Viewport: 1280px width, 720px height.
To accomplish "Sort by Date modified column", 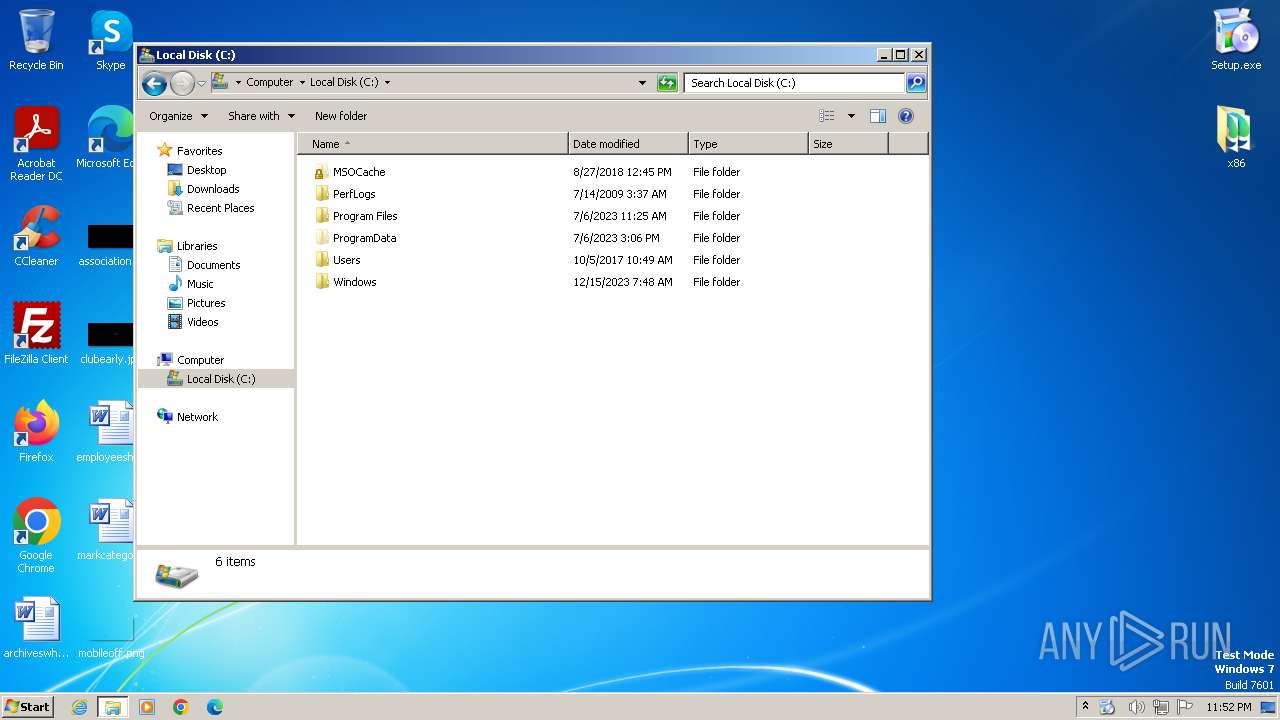I will [x=628, y=144].
